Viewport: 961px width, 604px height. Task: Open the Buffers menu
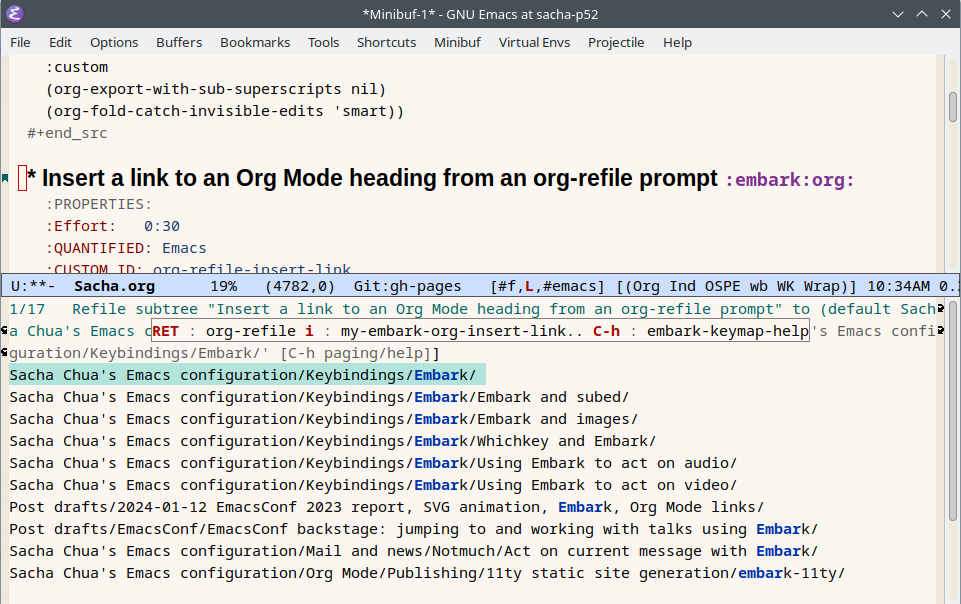coord(179,42)
